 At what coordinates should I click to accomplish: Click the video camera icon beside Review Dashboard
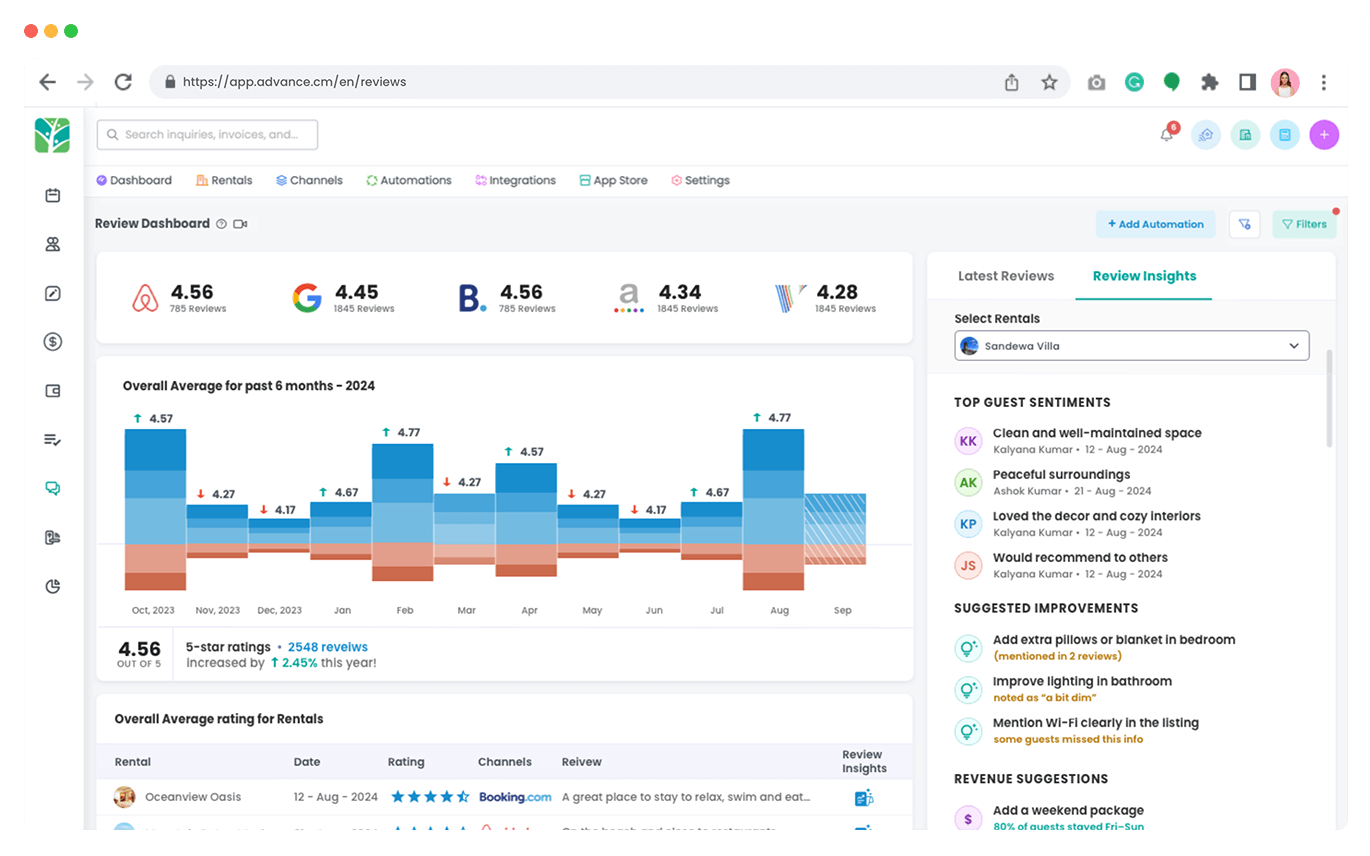click(240, 224)
